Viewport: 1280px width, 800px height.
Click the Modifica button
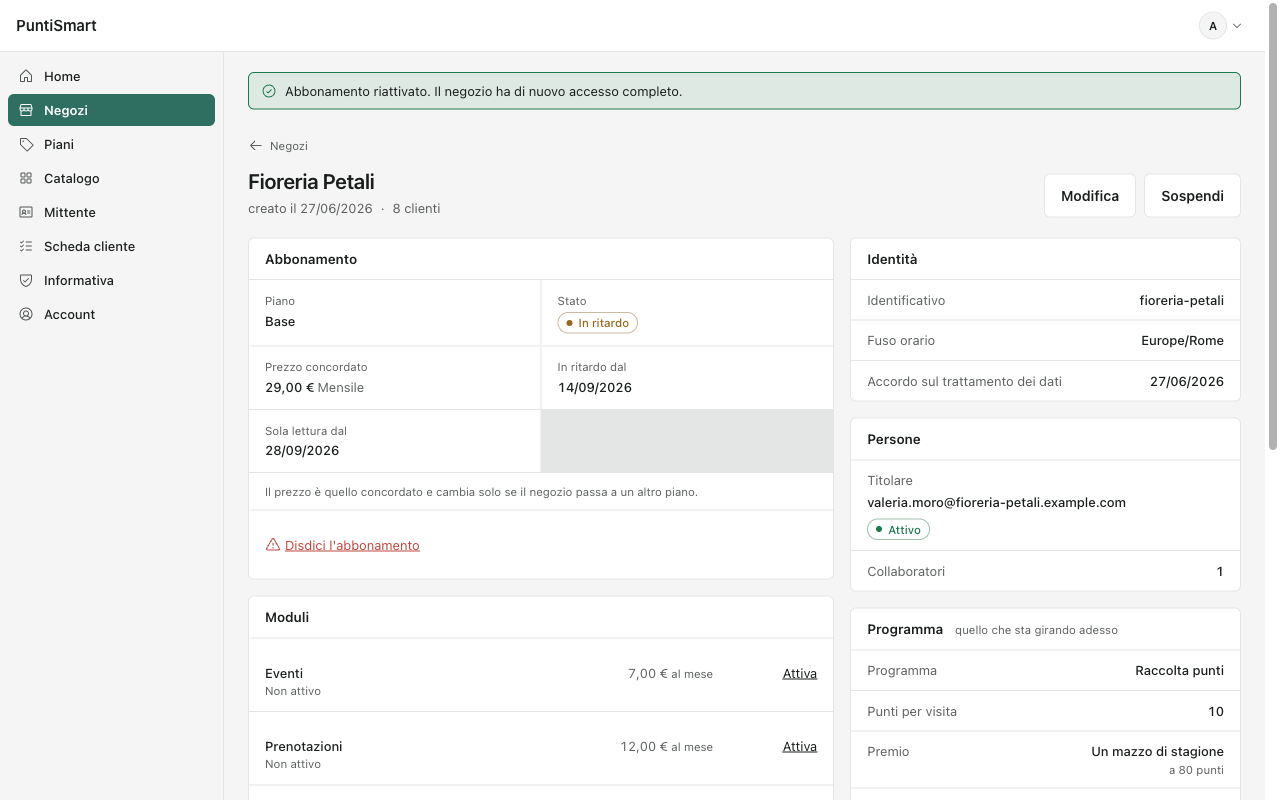[x=1090, y=196]
